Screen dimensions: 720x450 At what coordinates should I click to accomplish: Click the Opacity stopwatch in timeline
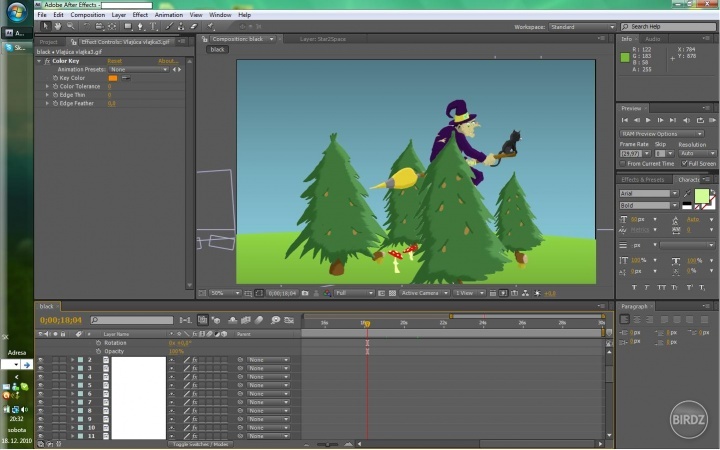pos(98,351)
